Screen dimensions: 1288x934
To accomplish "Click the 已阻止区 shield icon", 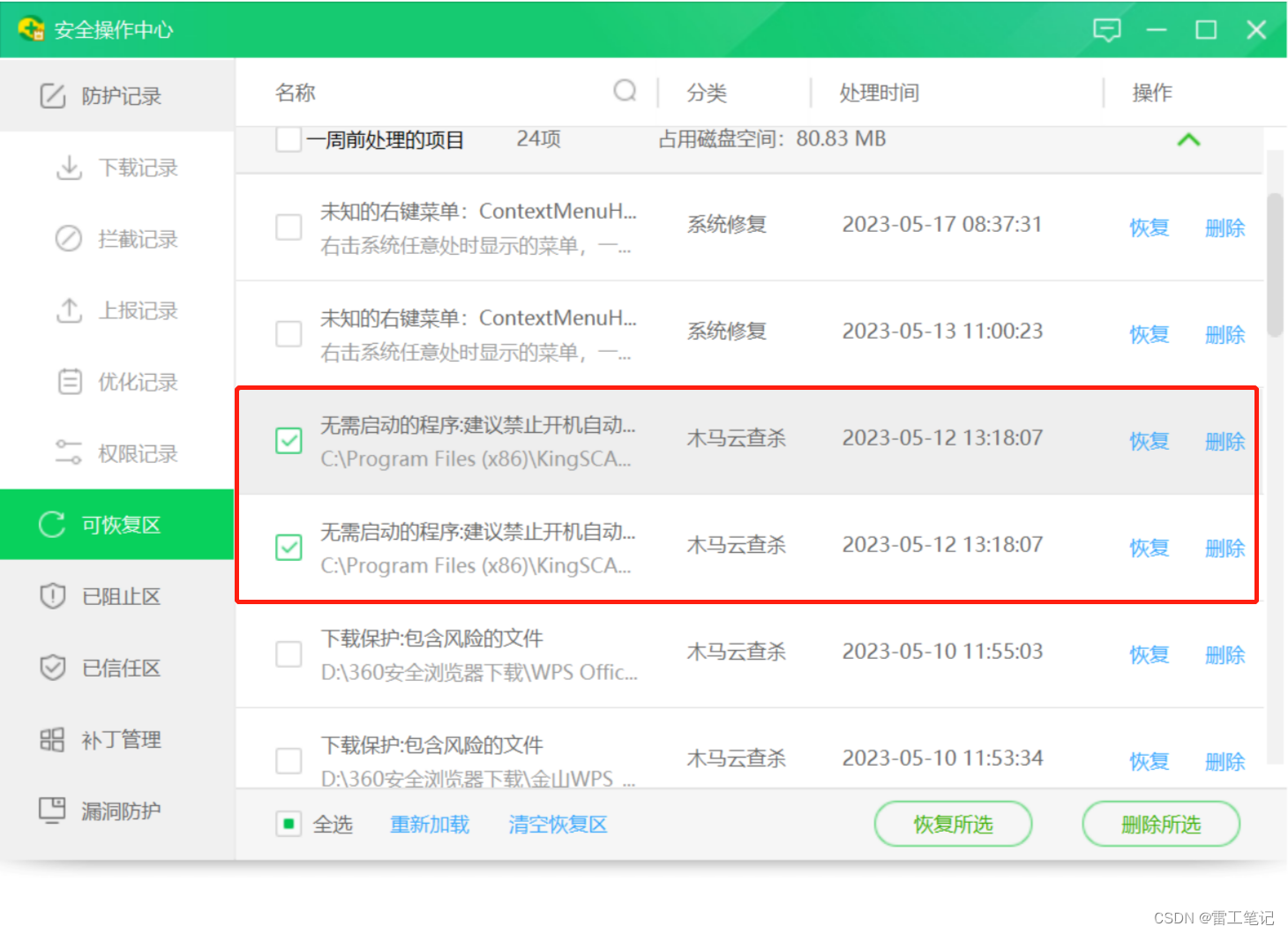I will (53, 595).
